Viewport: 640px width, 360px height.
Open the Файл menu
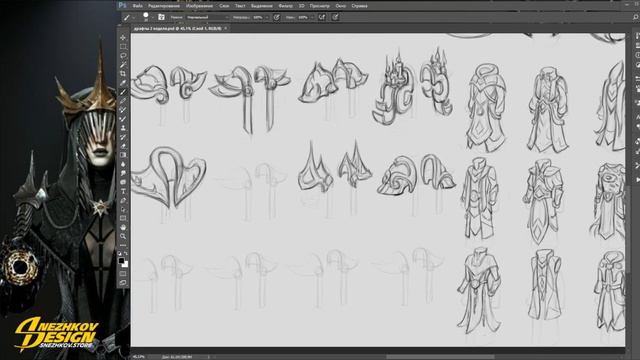pyautogui.click(x=138, y=6)
